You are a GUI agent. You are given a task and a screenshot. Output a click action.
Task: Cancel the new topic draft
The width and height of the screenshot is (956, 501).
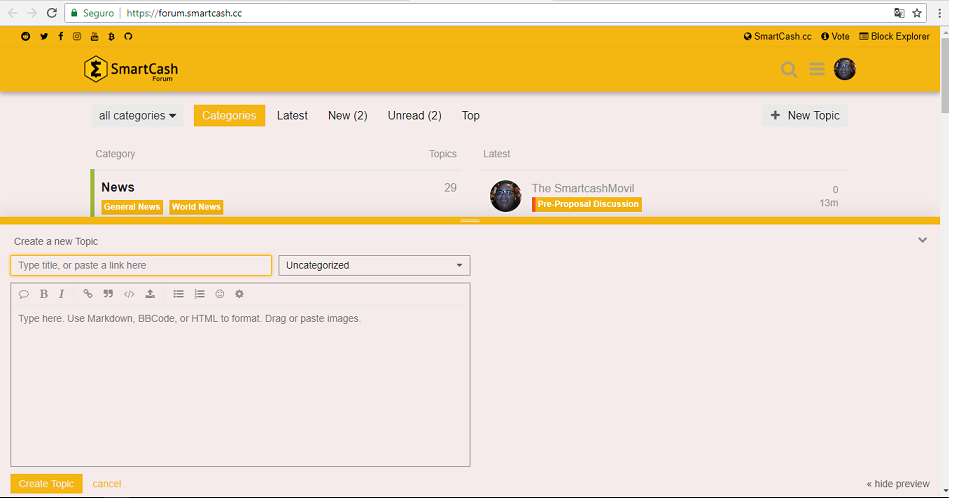point(107,484)
